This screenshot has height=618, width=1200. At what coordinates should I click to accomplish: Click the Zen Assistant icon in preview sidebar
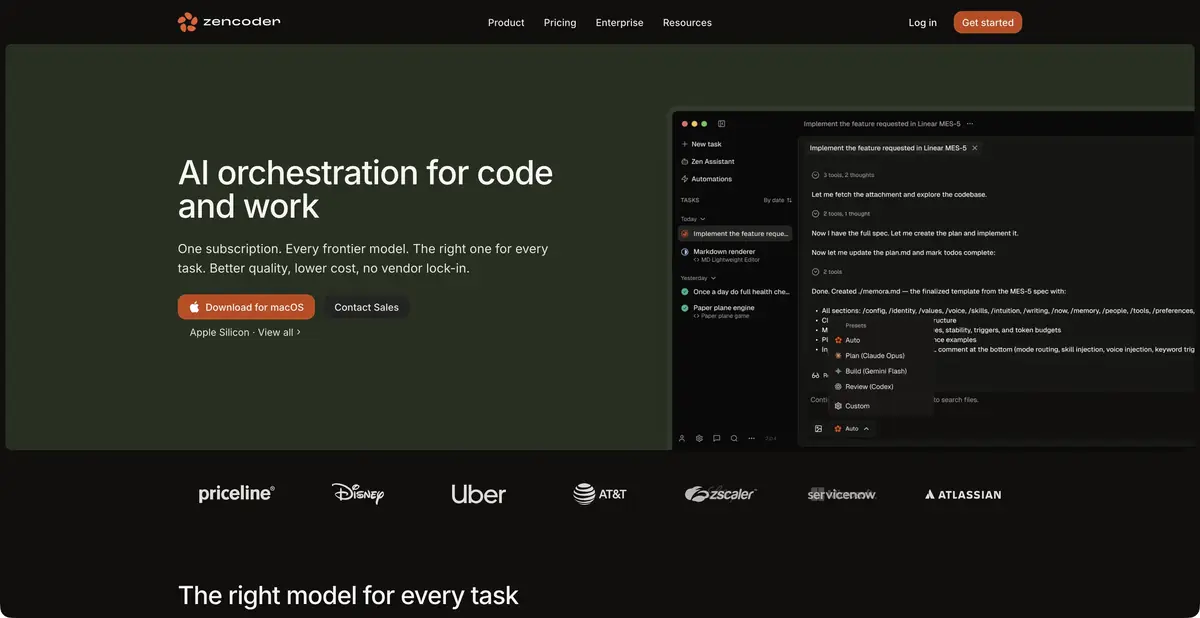(684, 161)
